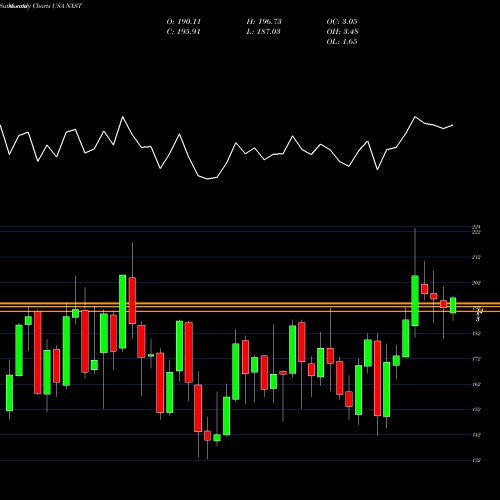Screen dimensions: 500x500
Task: Click the 152 price axis label
Action: (x=476, y=410)
